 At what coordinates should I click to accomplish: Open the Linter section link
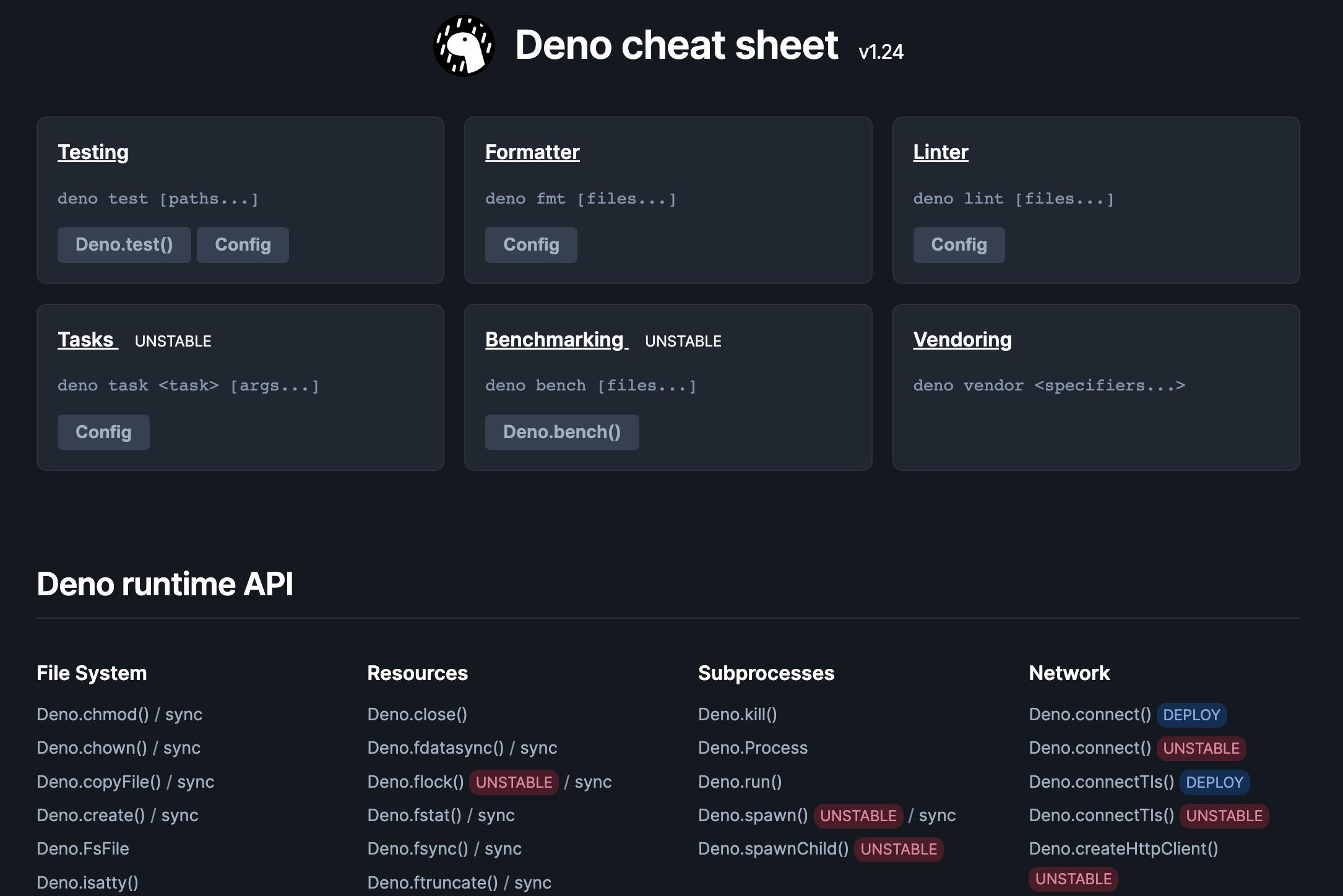pyautogui.click(x=941, y=152)
